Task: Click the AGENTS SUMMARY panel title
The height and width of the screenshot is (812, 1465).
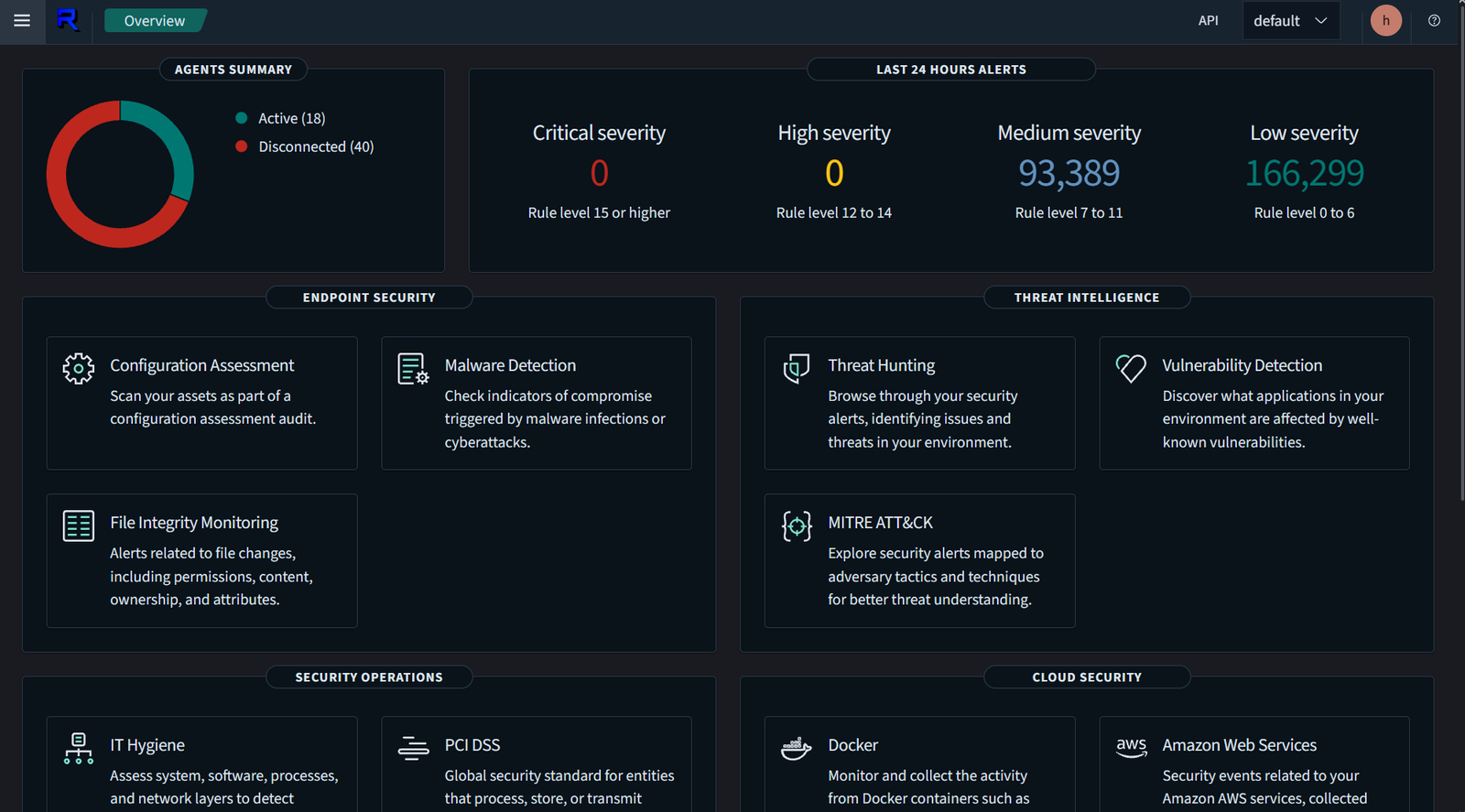Action: [233, 70]
